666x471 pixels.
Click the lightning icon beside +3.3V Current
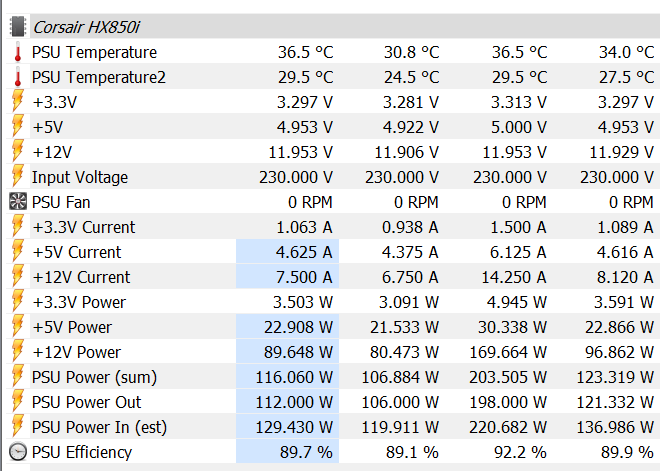pyautogui.click(x=18, y=227)
